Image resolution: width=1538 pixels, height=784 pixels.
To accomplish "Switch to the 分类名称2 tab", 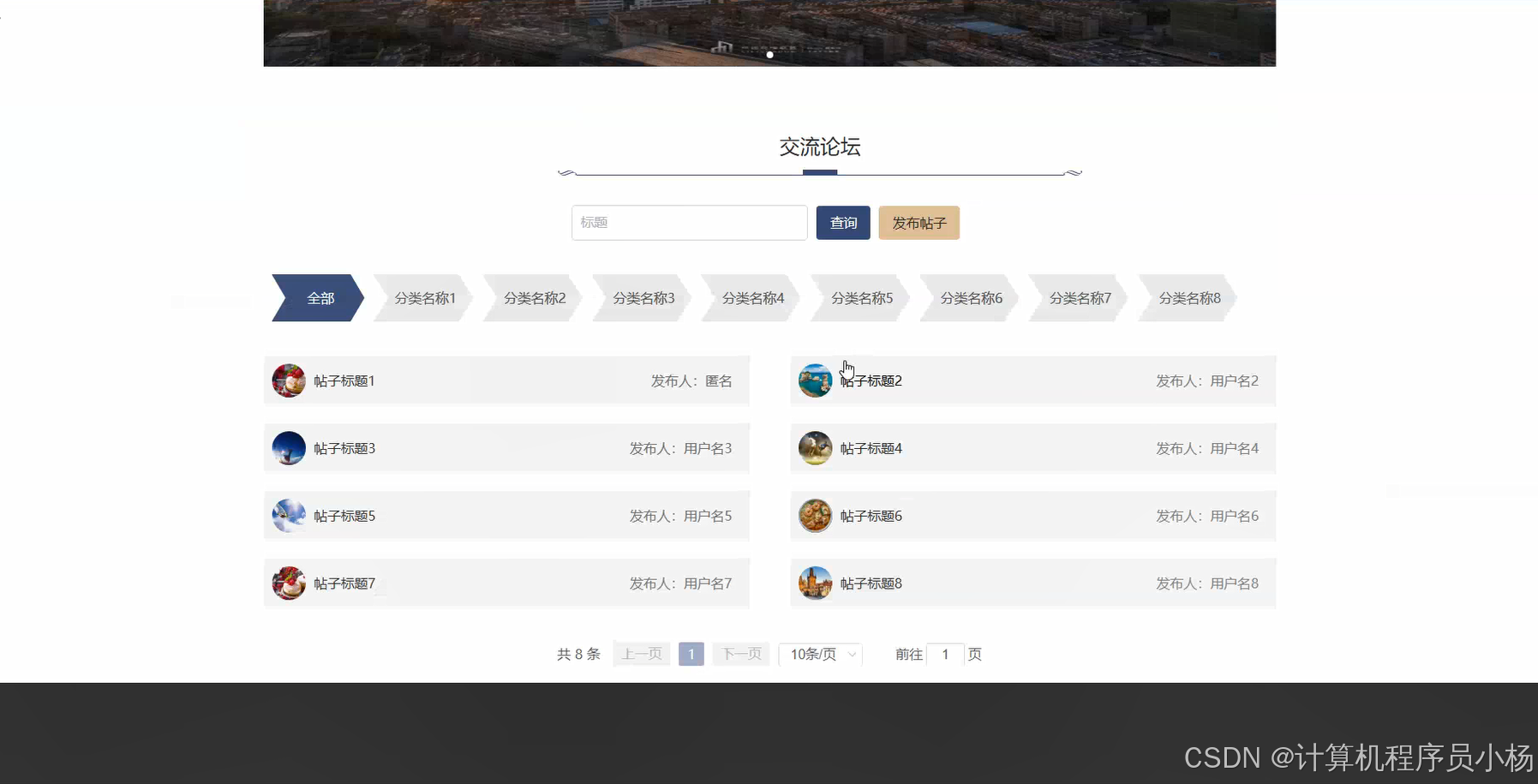I will [535, 298].
